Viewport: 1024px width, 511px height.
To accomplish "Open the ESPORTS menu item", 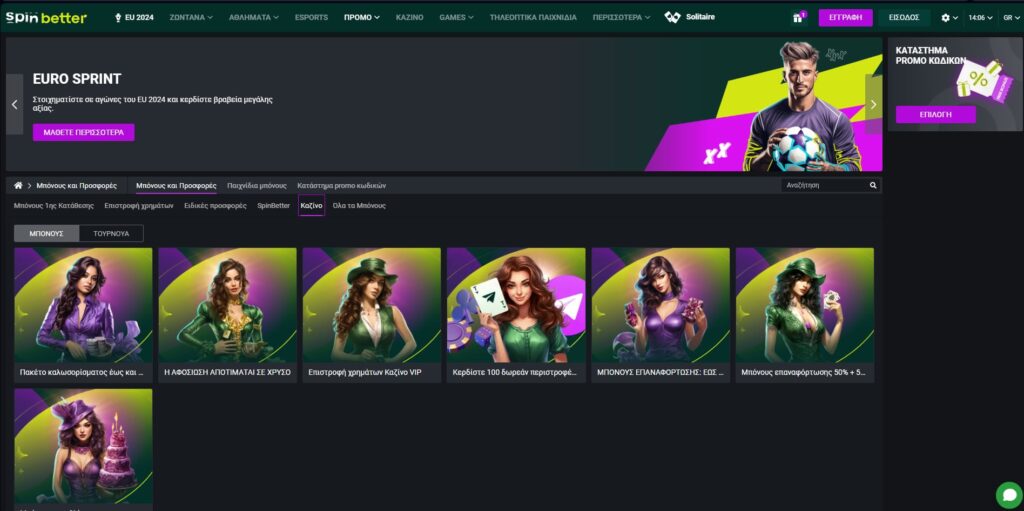I will (311, 18).
